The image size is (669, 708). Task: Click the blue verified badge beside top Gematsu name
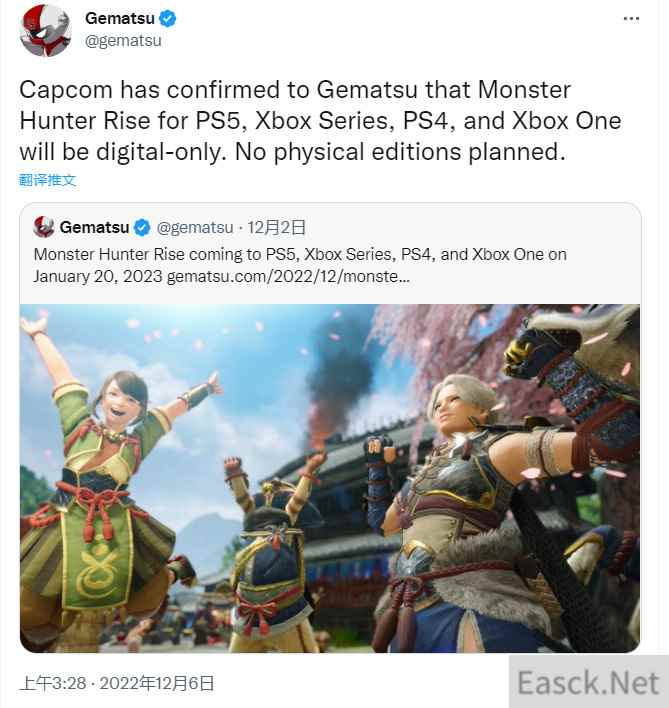167,19
